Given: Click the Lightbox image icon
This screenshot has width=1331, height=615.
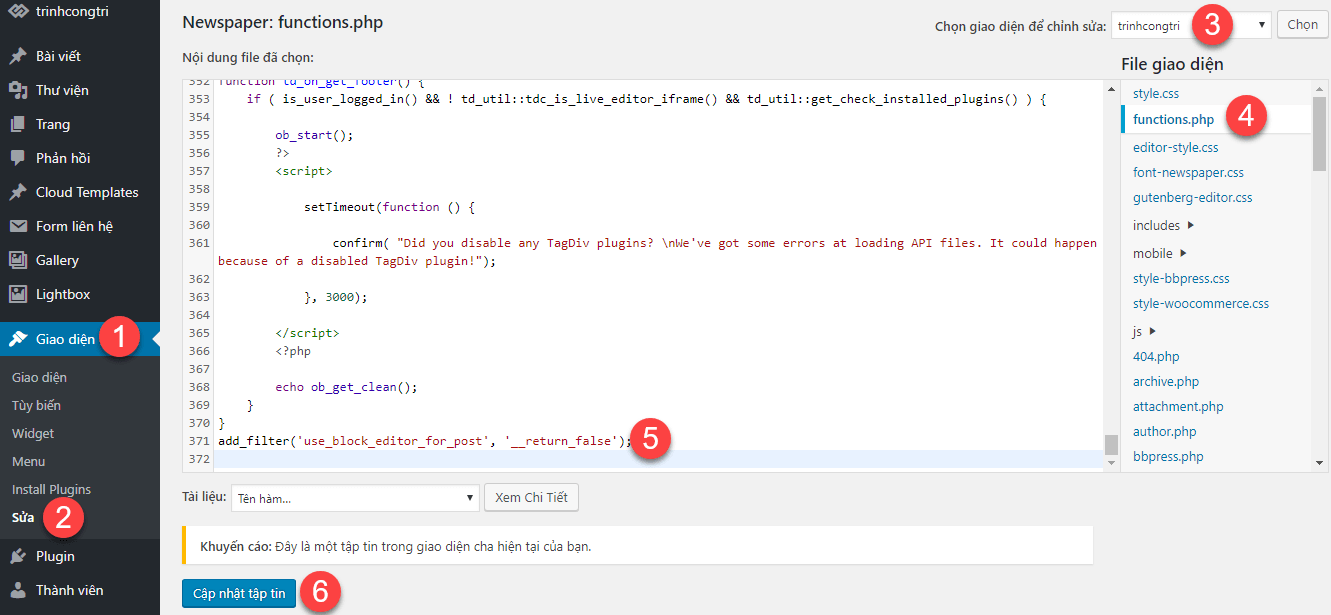Looking at the screenshot, I should 18,294.
